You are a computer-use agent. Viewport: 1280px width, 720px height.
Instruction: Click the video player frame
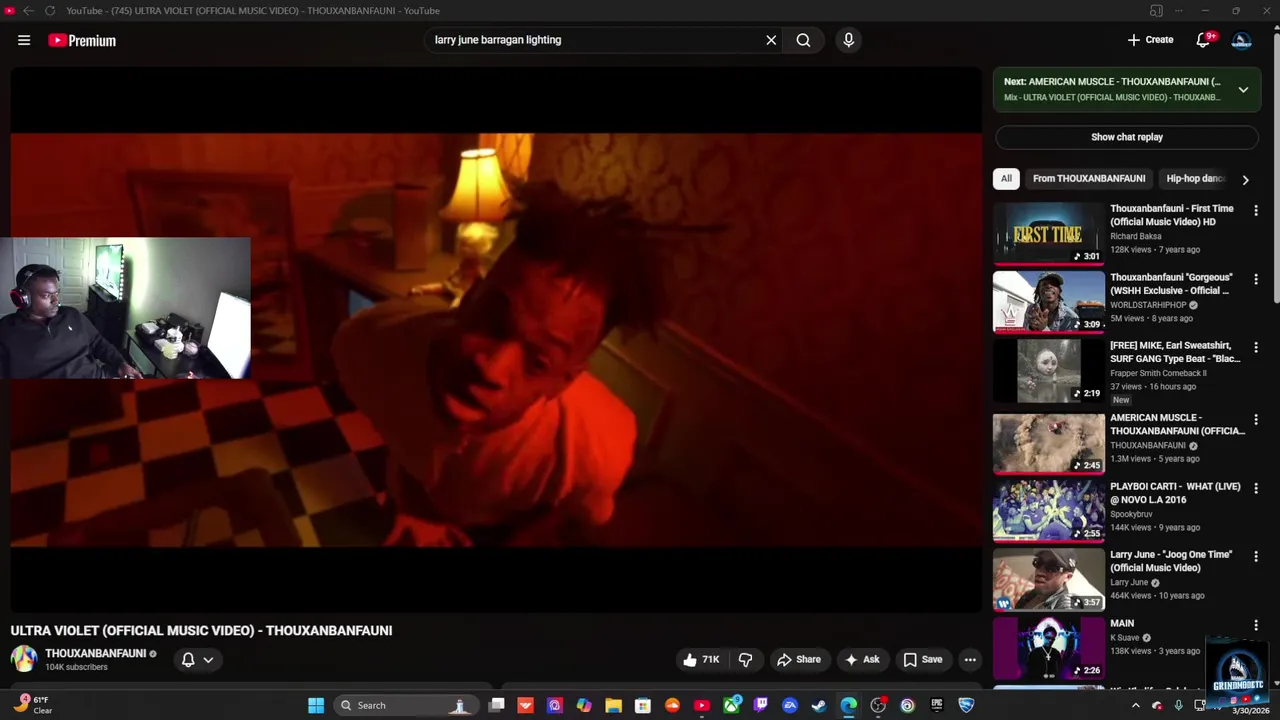point(496,340)
